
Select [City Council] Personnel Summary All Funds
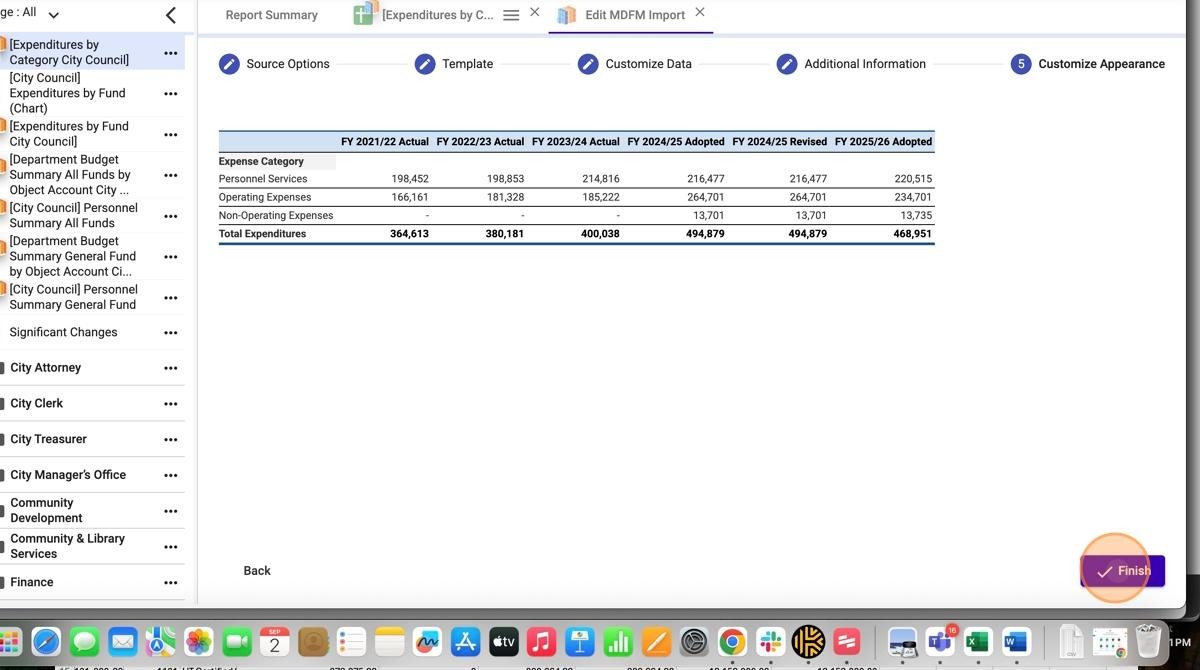pyautogui.click(x=73, y=215)
